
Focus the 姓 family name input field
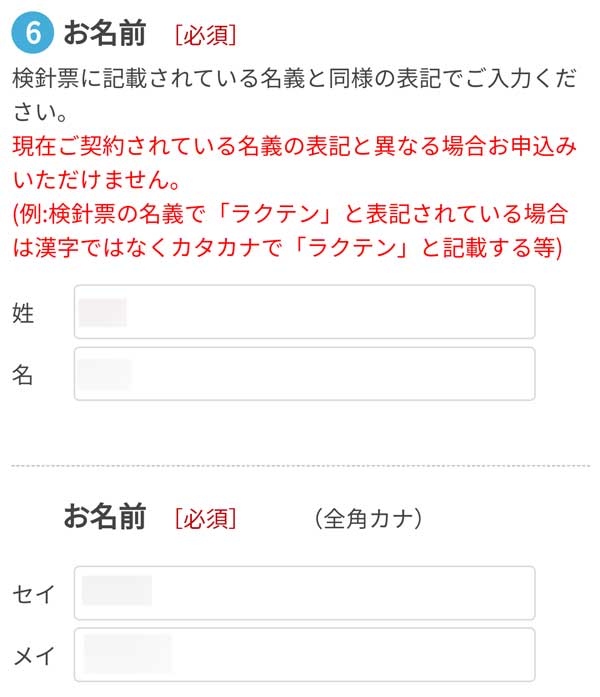pyautogui.click(x=304, y=312)
